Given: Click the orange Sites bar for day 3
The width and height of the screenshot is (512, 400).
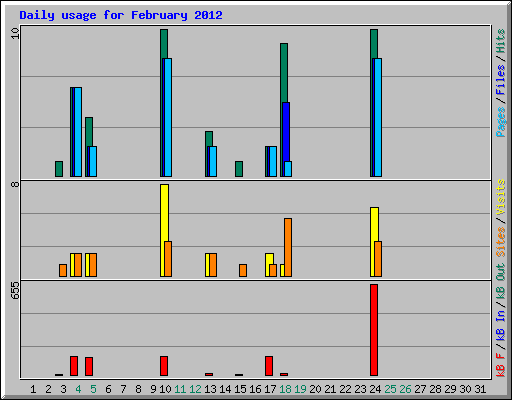Looking at the screenshot, I should [63, 270].
